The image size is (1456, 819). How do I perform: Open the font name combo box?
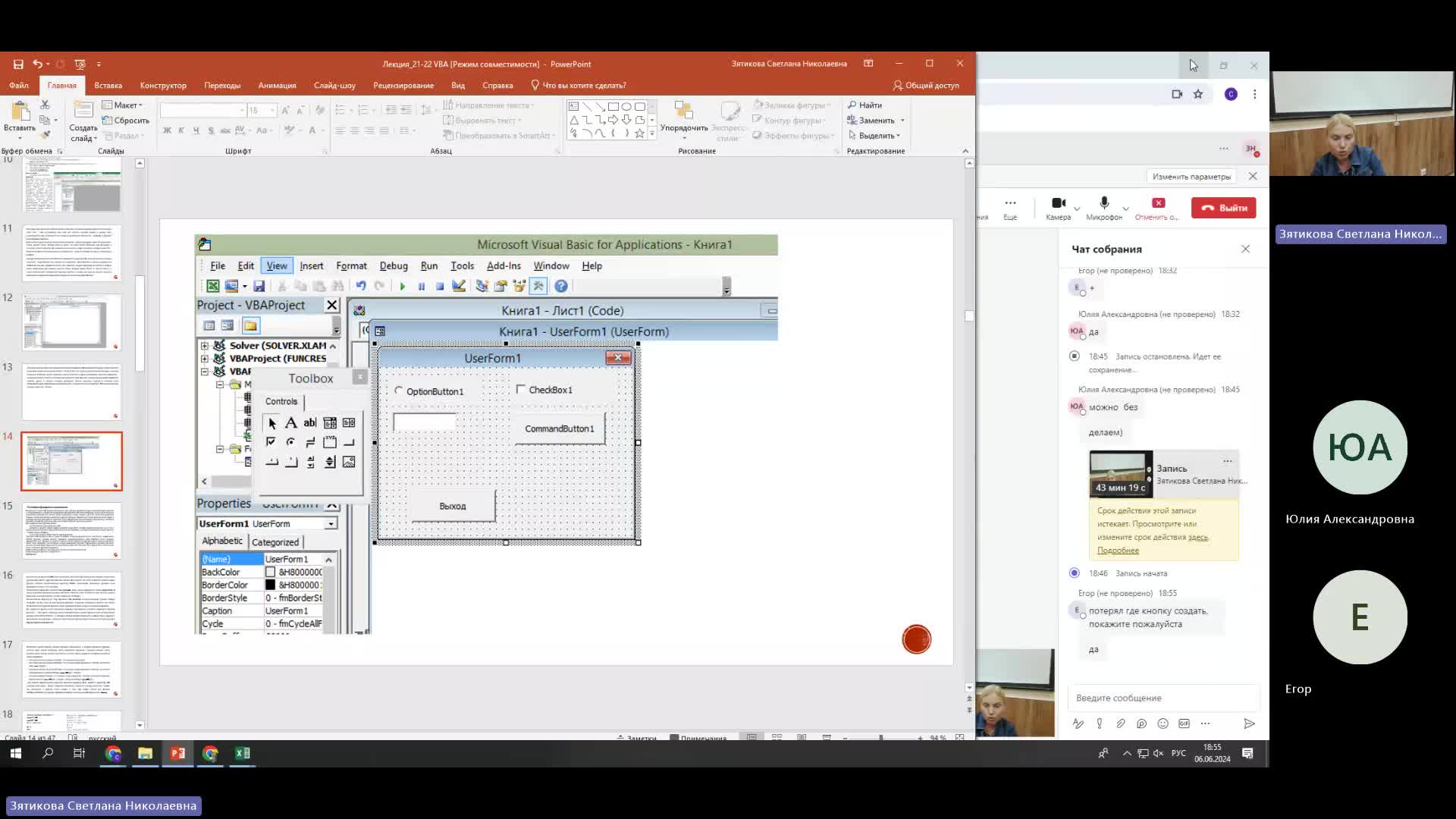pos(203,111)
